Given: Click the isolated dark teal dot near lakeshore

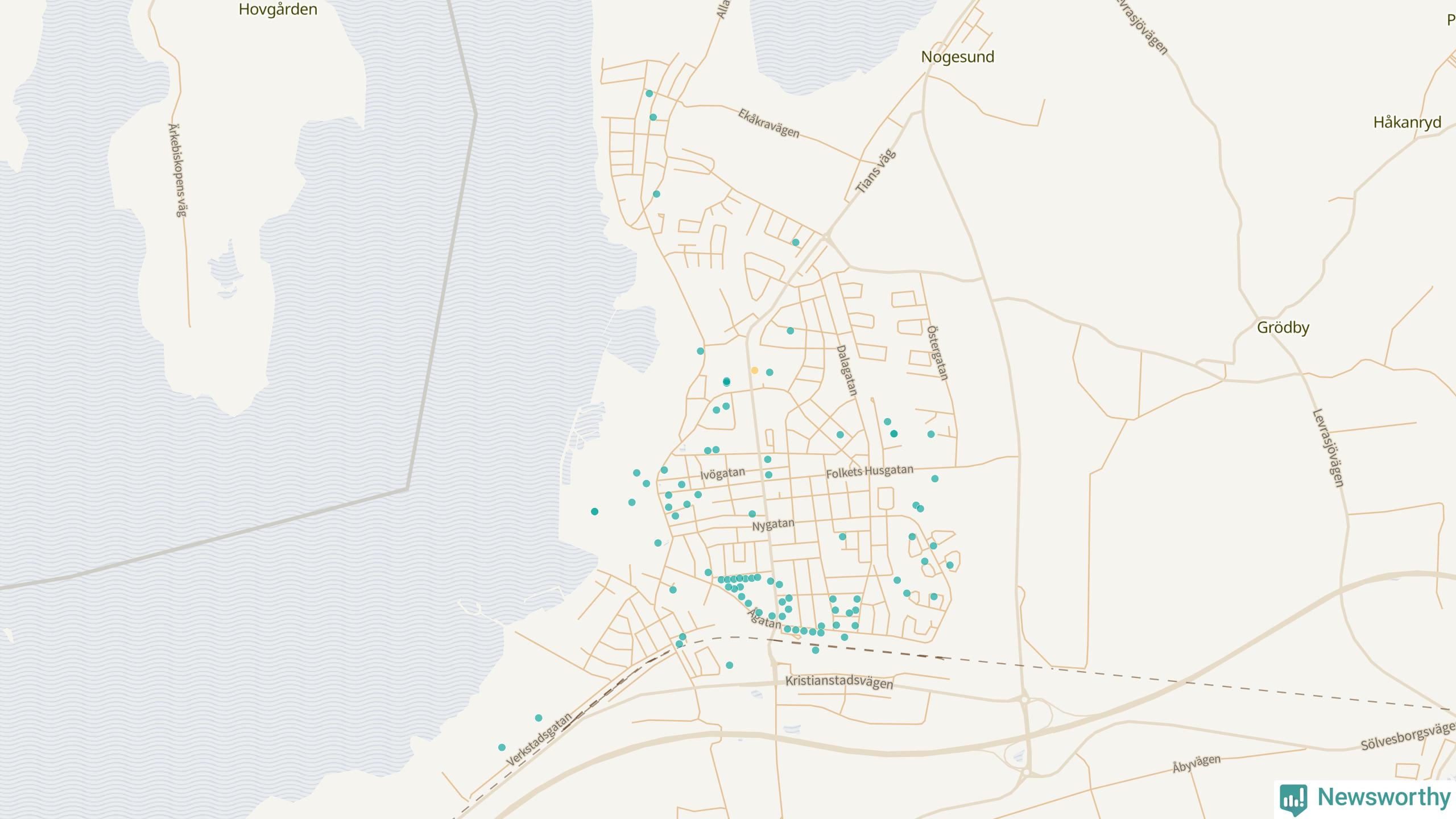Looking at the screenshot, I should (x=594, y=511).
